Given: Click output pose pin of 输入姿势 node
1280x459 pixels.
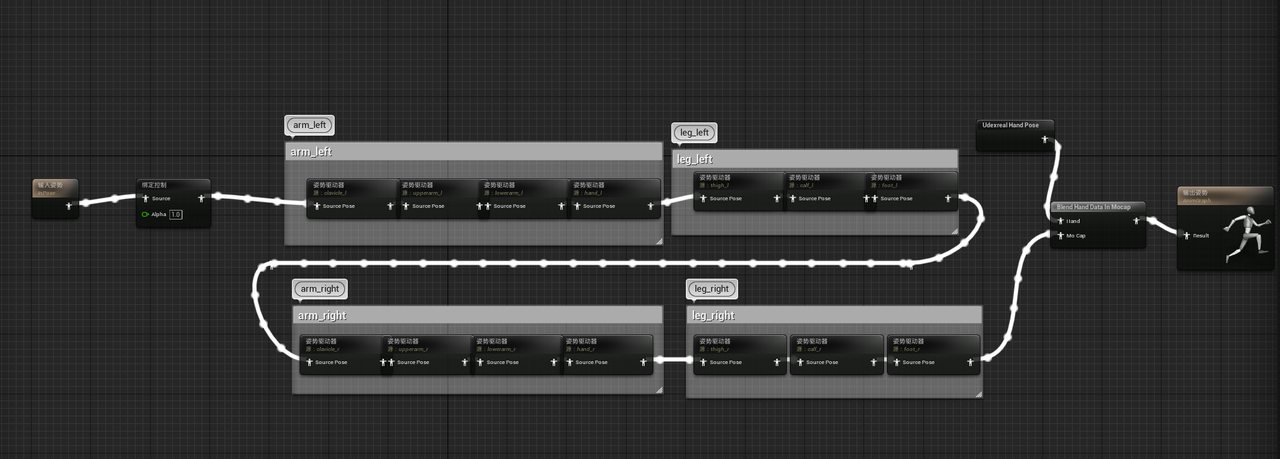Looking at the screenshot, I should 68,206.
